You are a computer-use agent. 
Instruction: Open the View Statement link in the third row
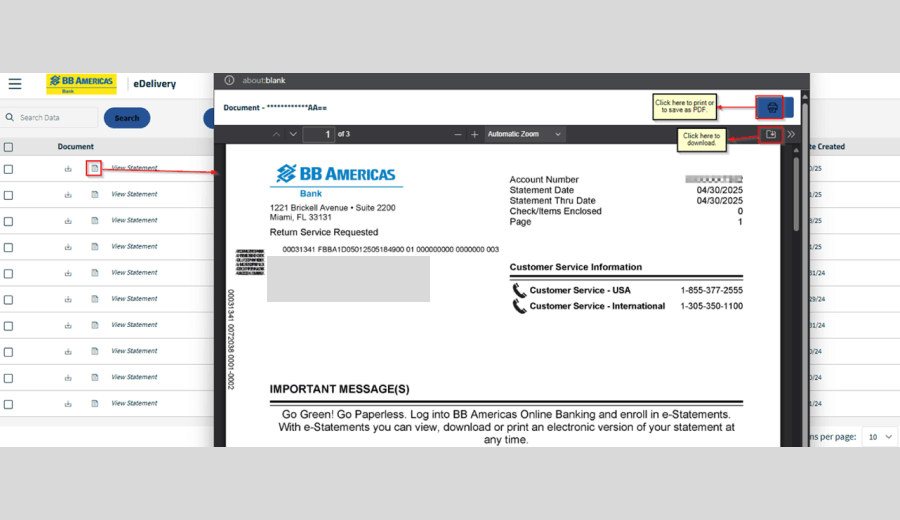tap(134, 220)
